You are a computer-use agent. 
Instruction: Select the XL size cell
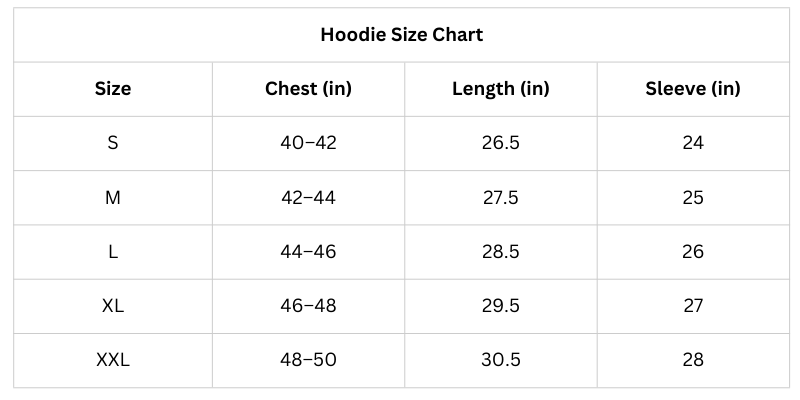click(113, 305)
